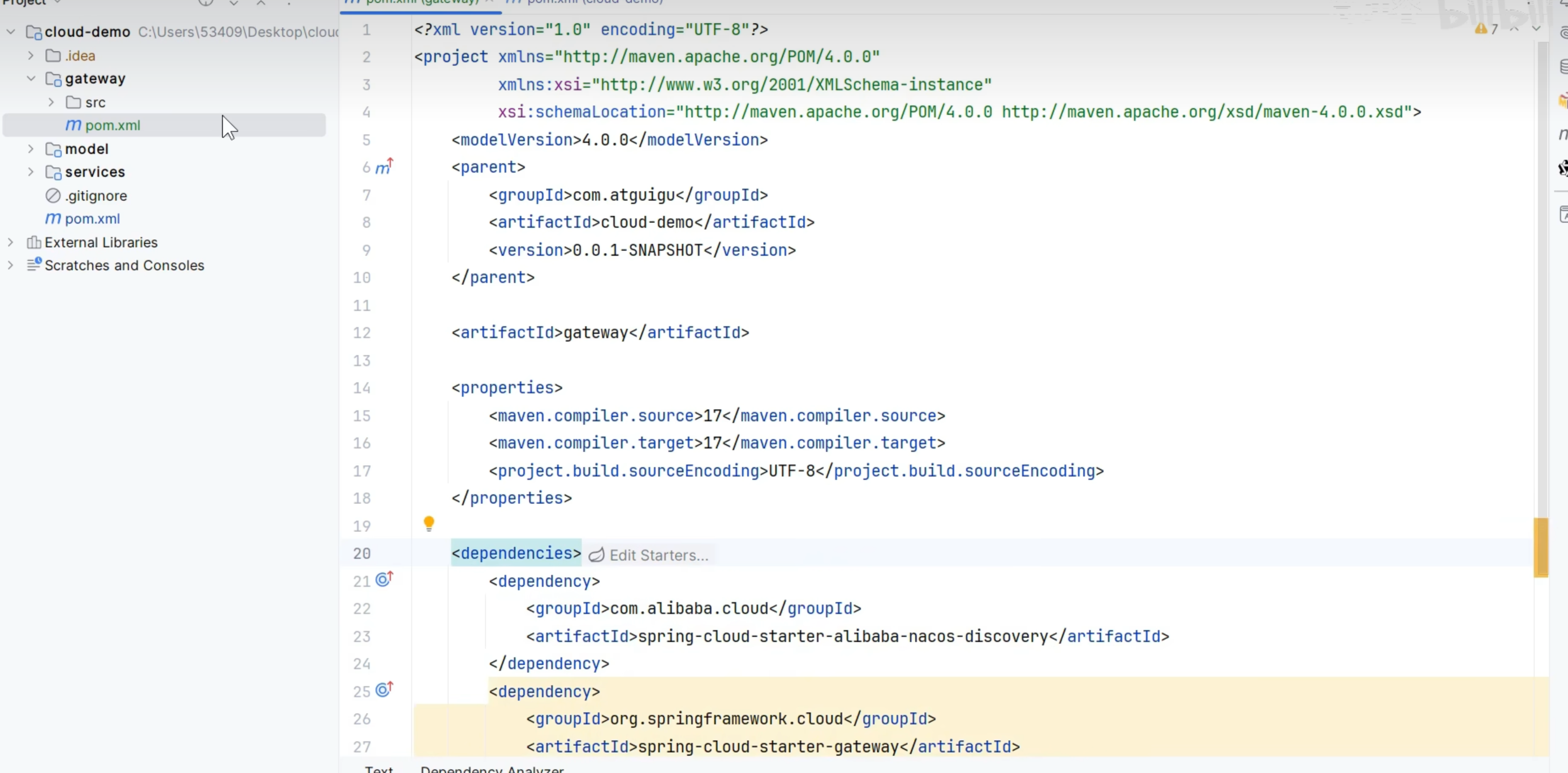
Task: Expand the External Libraries node
Action: coord(10,242)
